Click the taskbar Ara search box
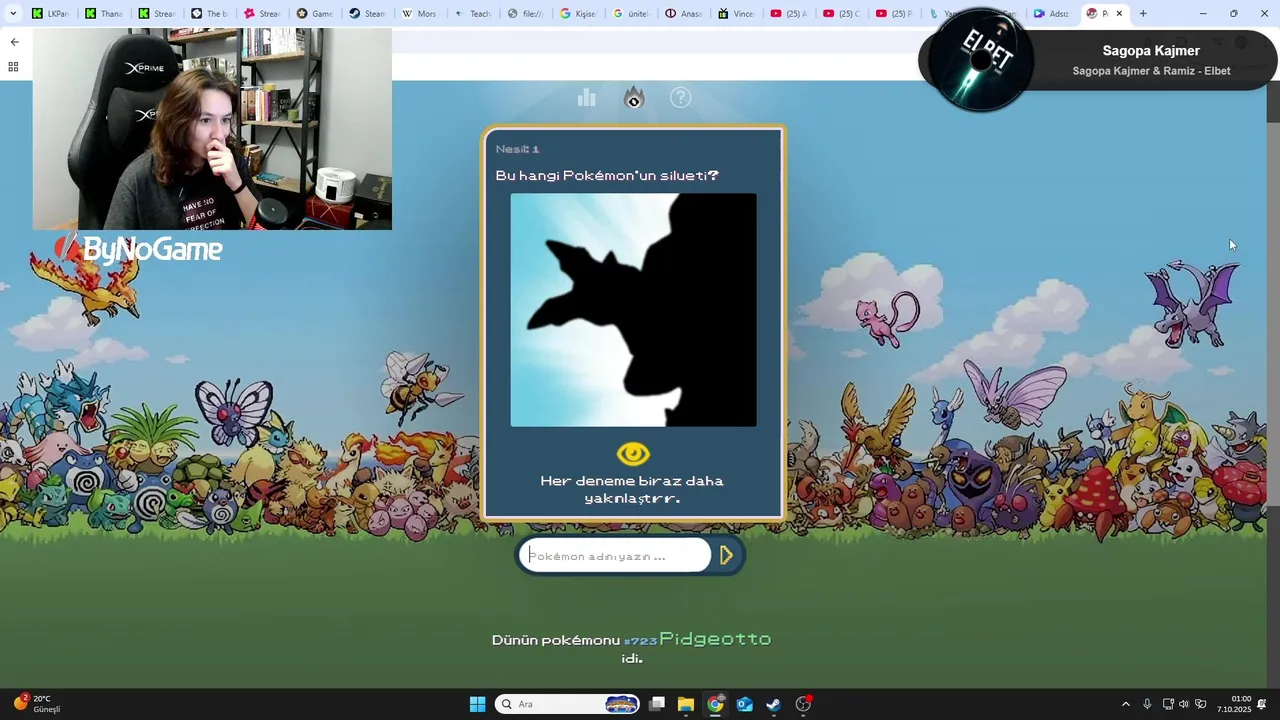1280x720 pixels. (x=567, y=704)
